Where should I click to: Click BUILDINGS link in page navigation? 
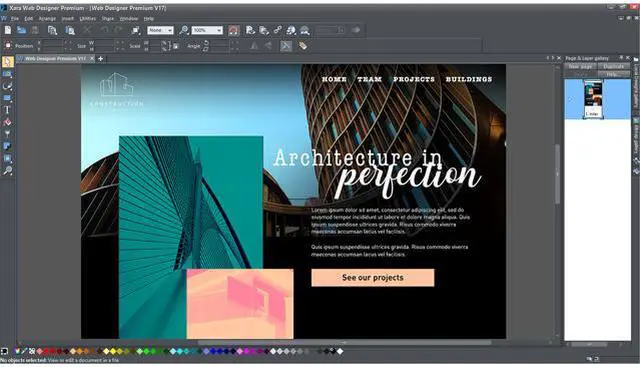coord(469,79)
